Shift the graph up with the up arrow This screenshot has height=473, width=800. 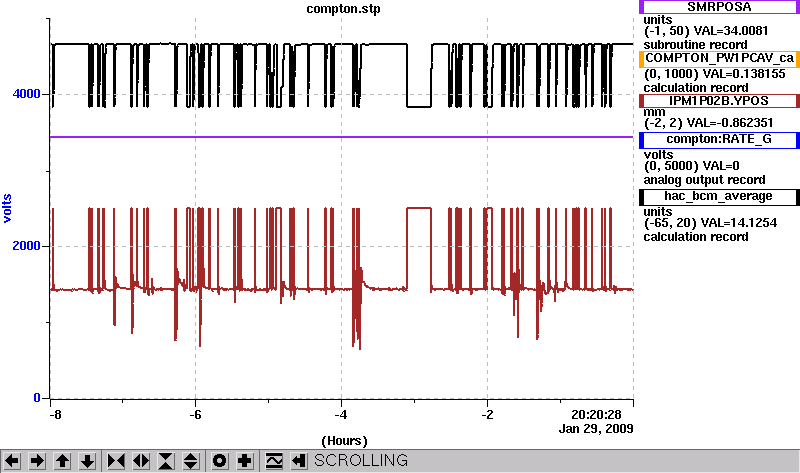pyautogui.click(x=62, y=461)
